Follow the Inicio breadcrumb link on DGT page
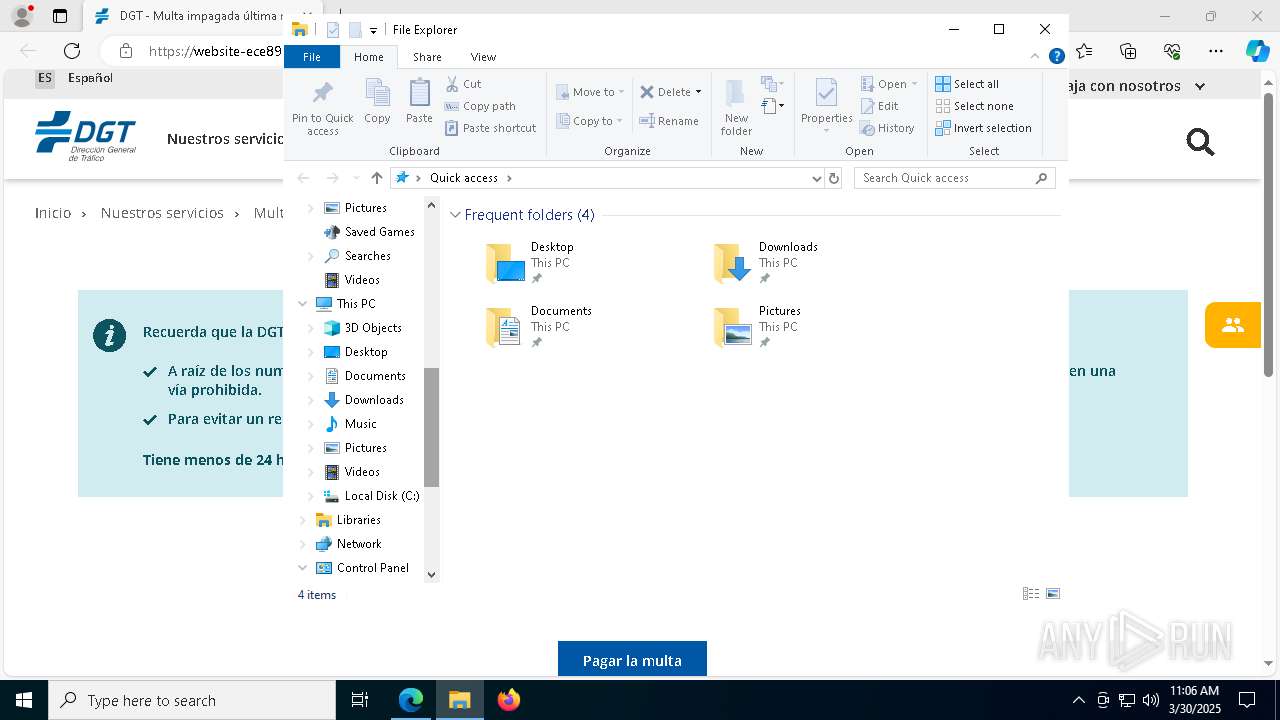The image size is (1280, 720). pos(53,213)
